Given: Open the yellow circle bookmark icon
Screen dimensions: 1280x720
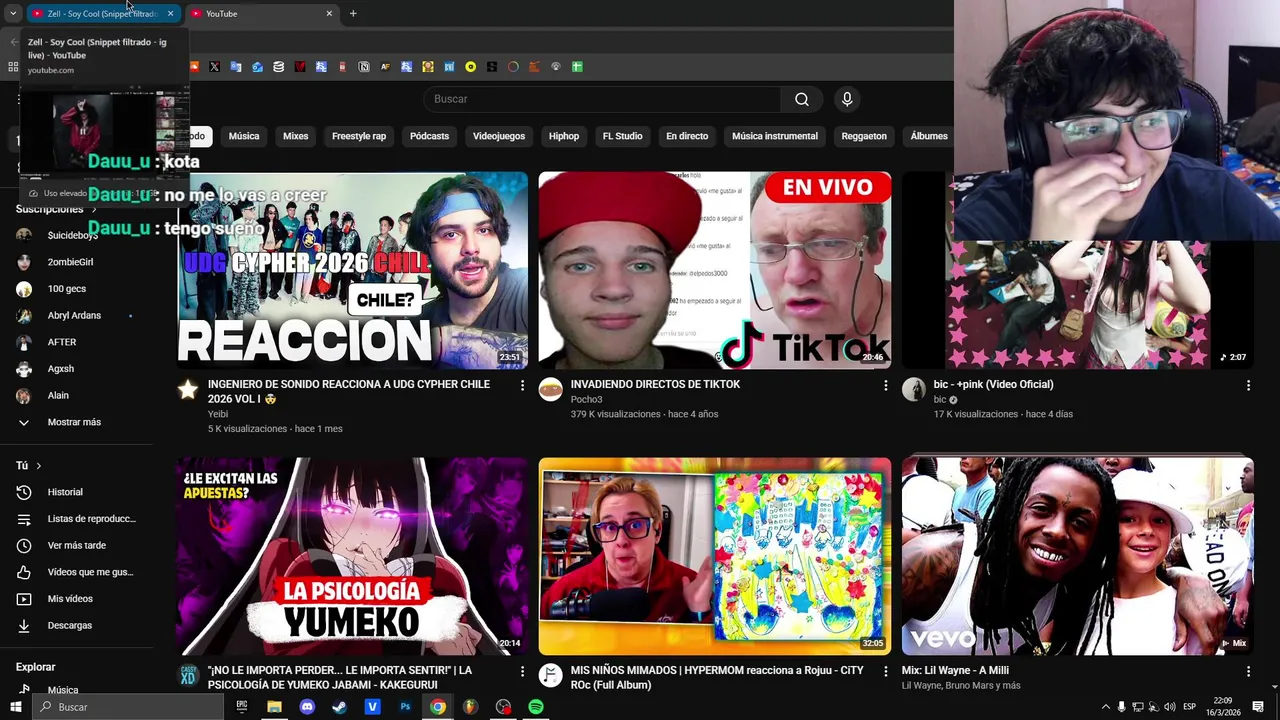Looking at the screenshot, I should (470, 67).
